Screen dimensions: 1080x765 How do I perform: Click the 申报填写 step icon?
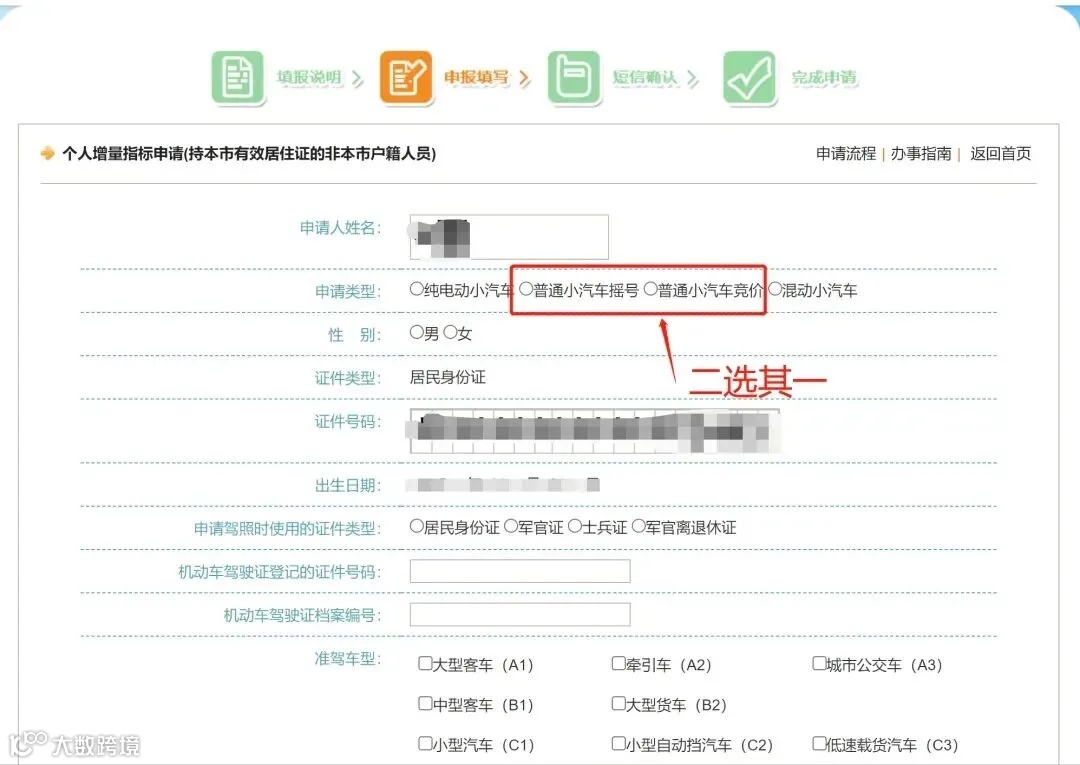406,78
